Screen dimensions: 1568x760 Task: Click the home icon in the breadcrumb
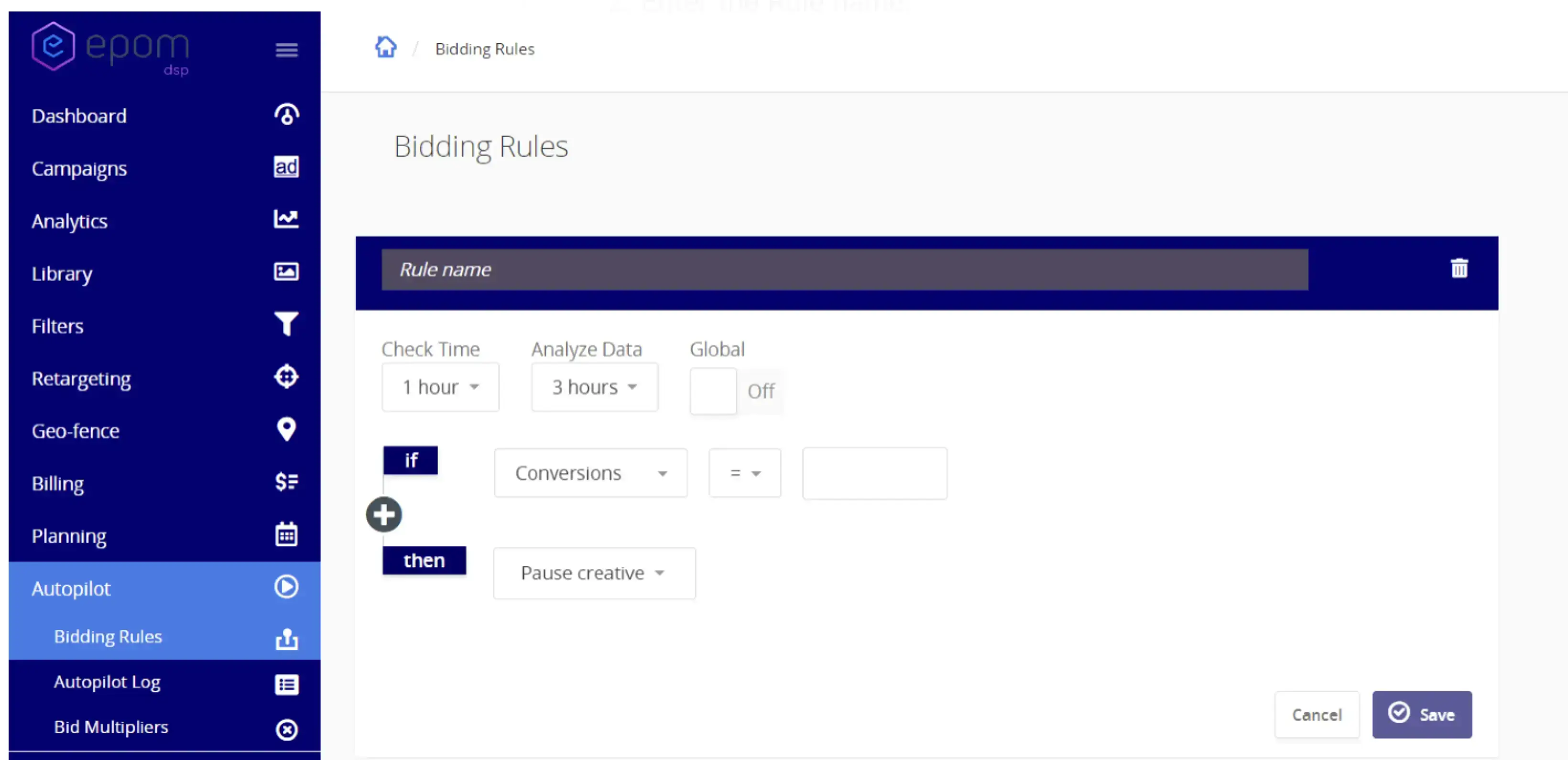tap(385, 47)
